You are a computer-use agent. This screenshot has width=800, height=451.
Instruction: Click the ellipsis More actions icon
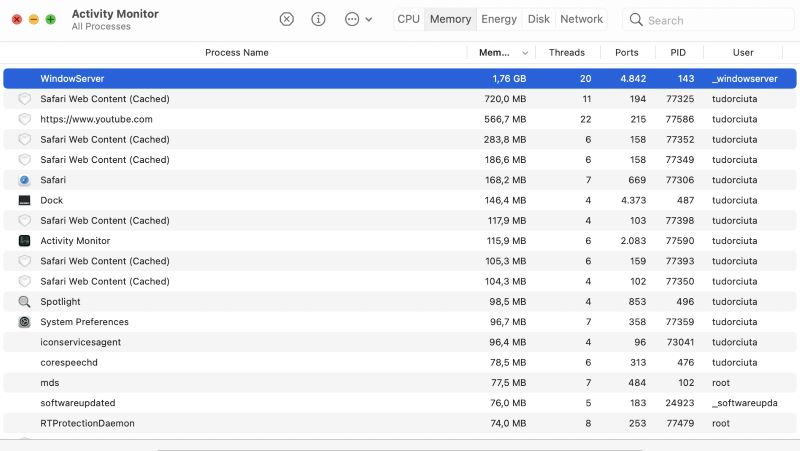352,19
